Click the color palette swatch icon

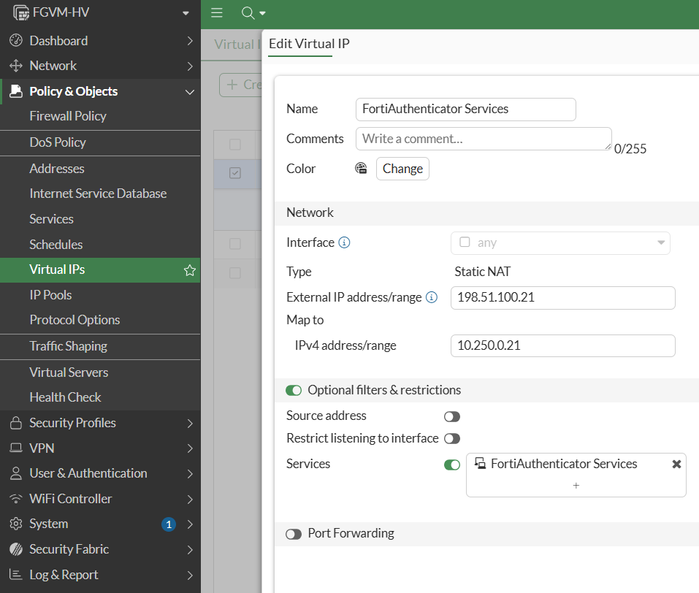pyautogui.click(x=361, y=169)
